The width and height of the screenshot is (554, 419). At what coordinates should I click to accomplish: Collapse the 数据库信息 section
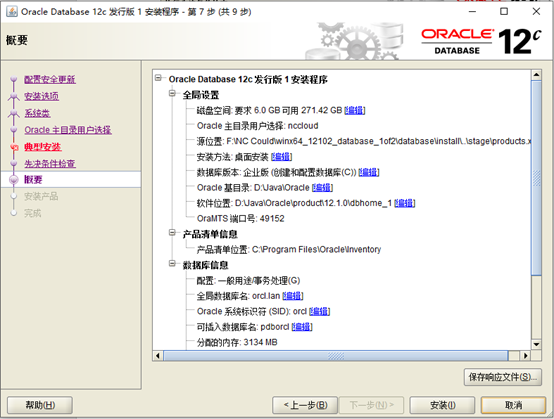click(172, 264)
